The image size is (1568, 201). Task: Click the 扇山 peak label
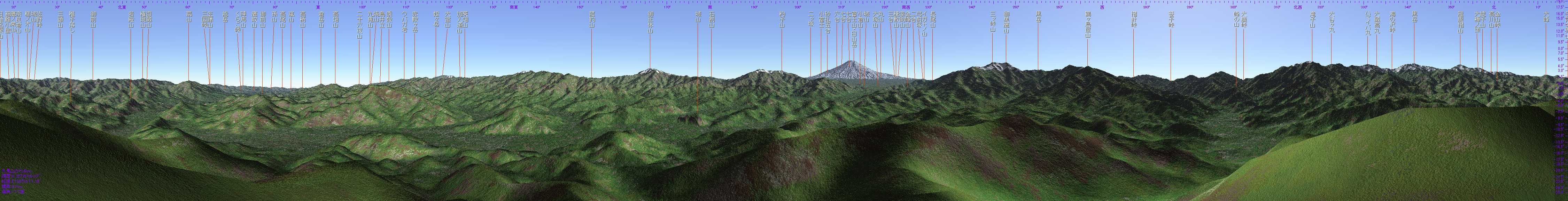189,16
